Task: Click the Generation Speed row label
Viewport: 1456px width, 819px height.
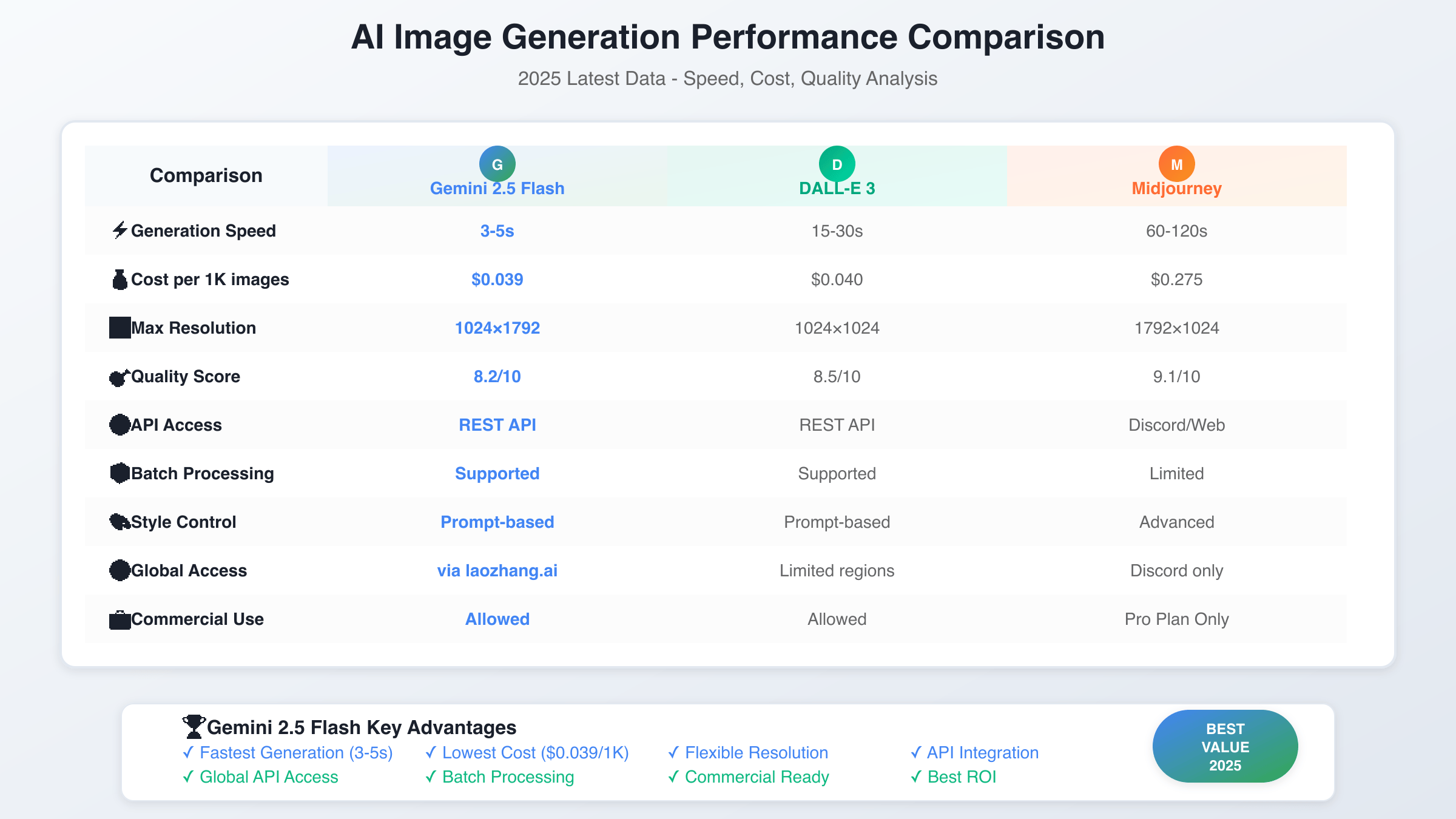Action: [x=203, y=231]
